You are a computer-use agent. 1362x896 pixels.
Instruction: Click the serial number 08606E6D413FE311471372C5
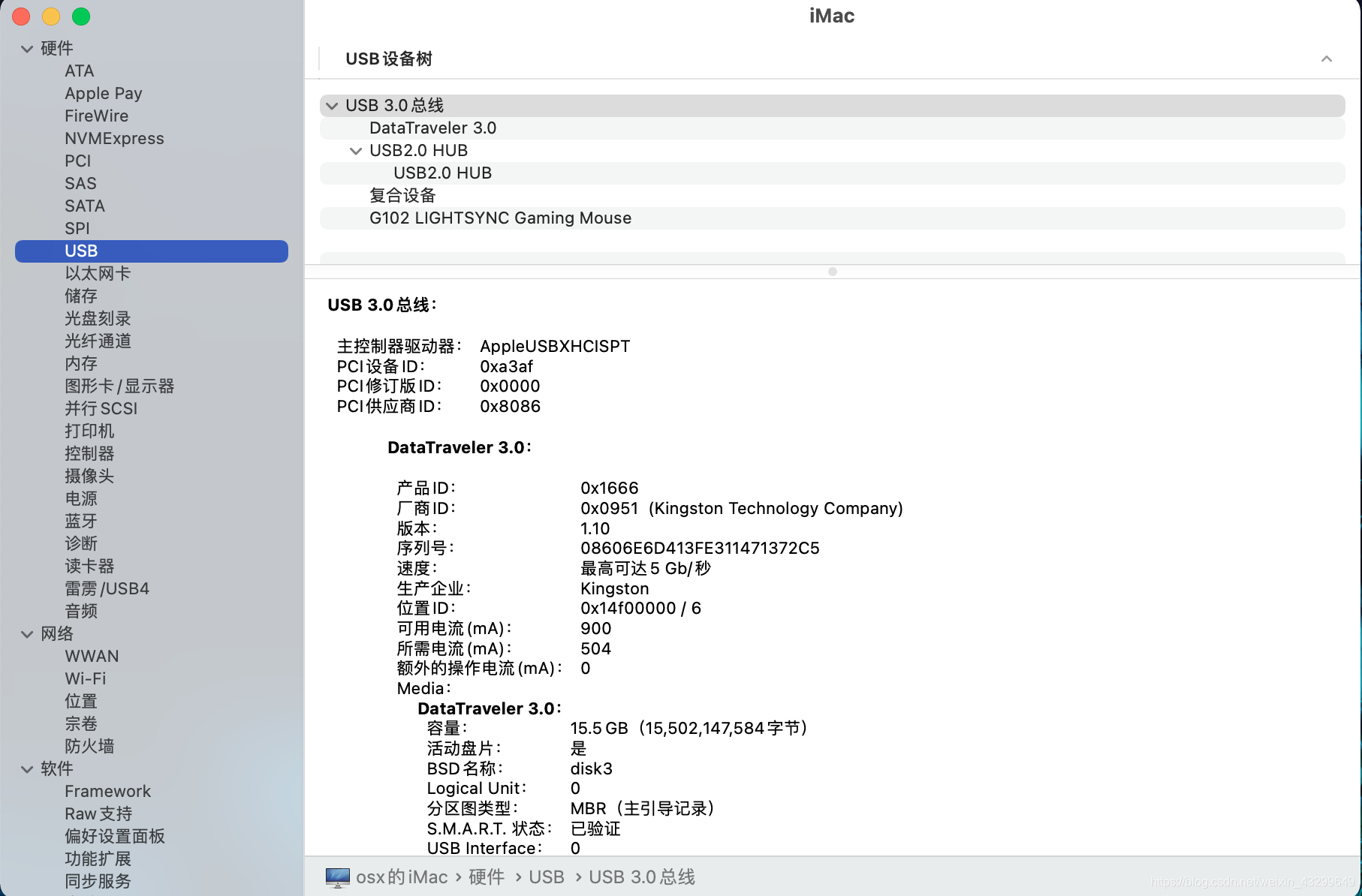click(x=700, y=549)
